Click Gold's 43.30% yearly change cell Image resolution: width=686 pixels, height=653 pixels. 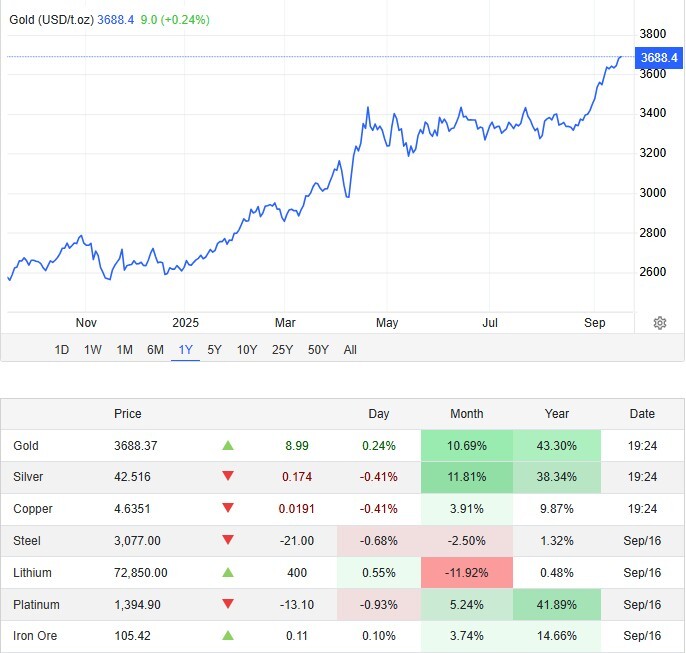pyautogui.click(x=557, y=445)
